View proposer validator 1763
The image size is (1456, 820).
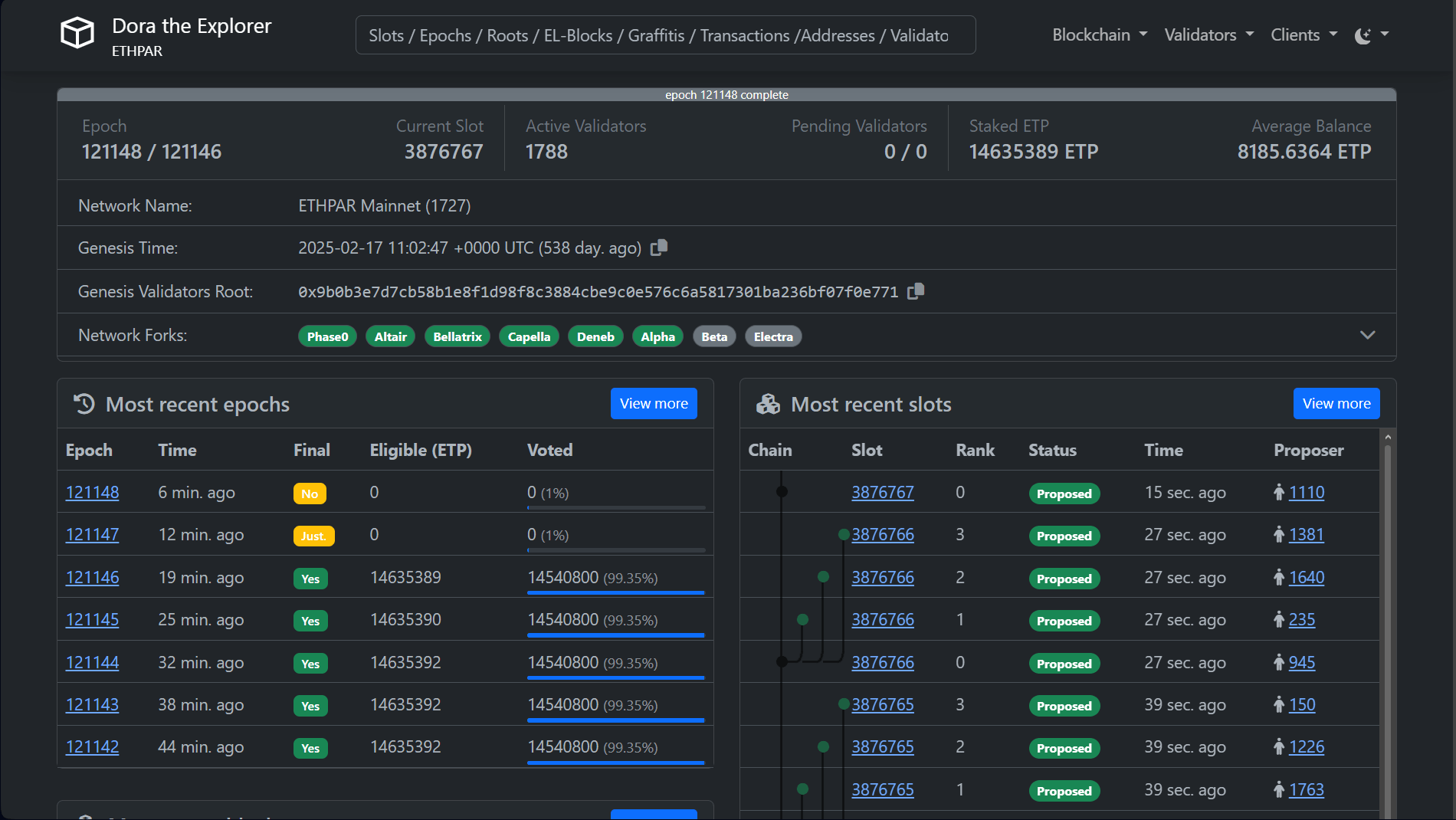click(x=1307, y=789)
